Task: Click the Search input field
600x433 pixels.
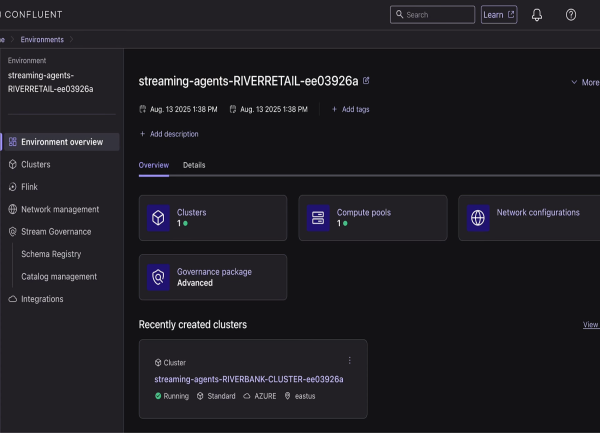Action: point(432,15)
